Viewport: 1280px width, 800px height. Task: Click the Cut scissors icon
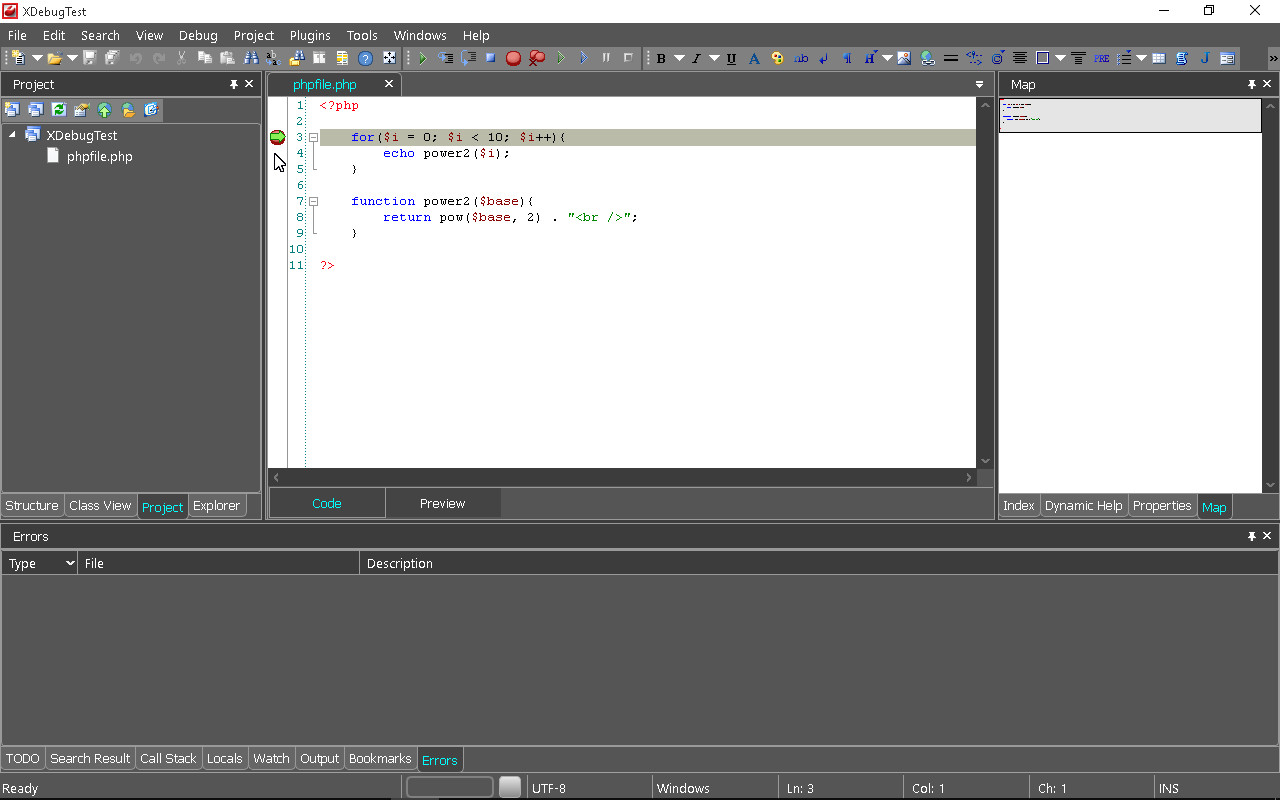[x=181, y=58]
